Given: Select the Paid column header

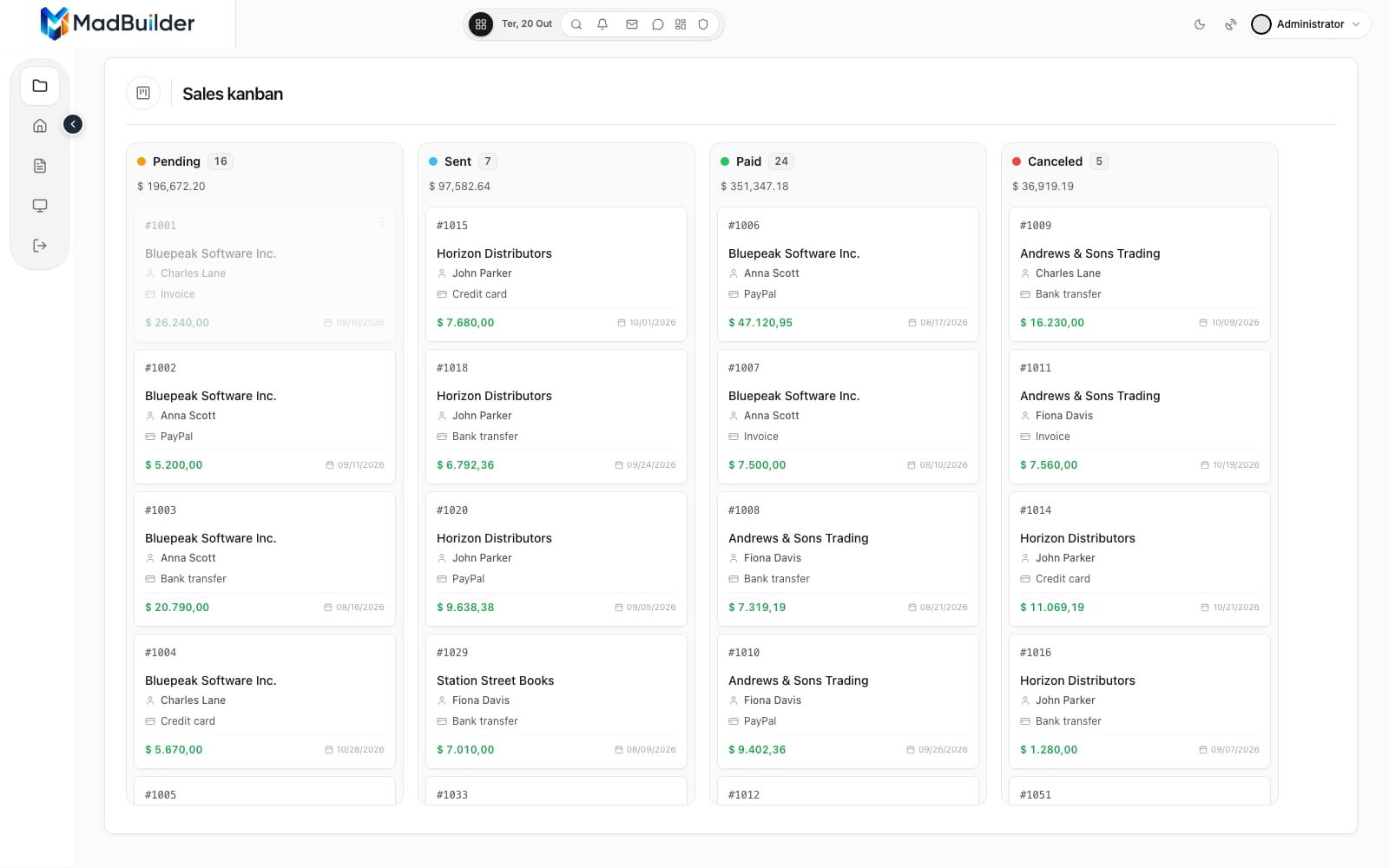Looking at the screenshot, I should (x=748, y=161).
